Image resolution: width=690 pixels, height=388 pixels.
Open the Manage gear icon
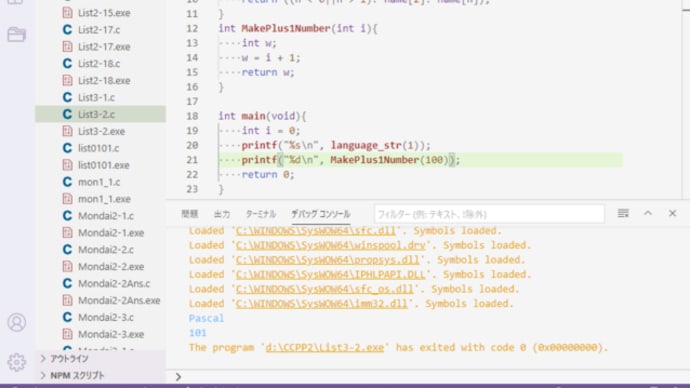point(17,362)
